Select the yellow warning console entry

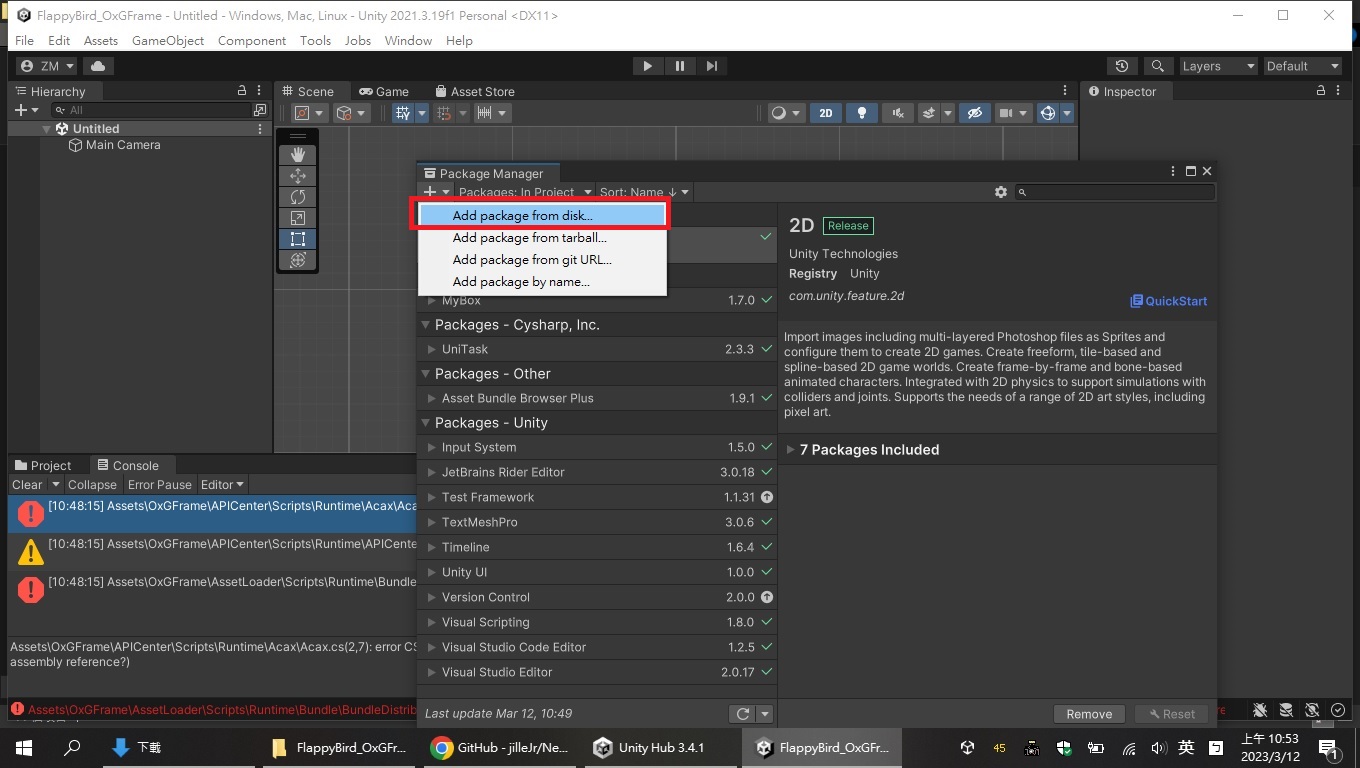point(213,551)
